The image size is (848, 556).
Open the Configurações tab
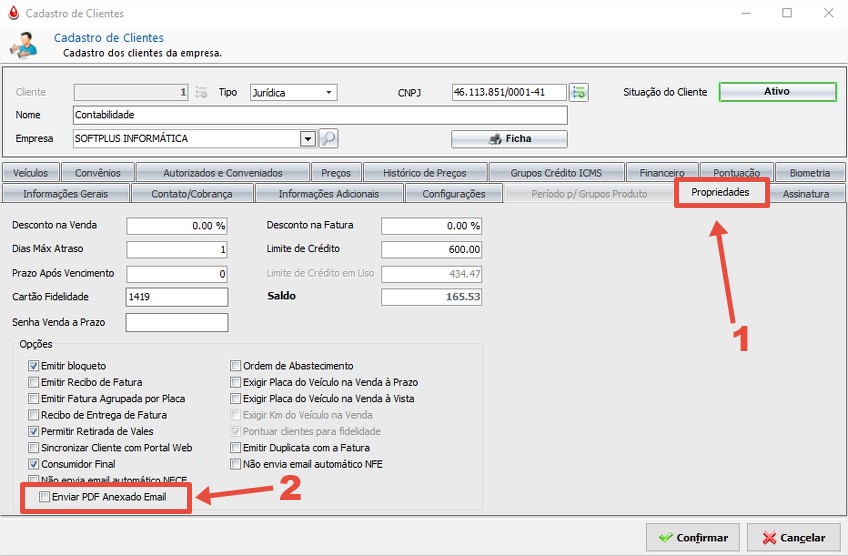pos(454,194)
